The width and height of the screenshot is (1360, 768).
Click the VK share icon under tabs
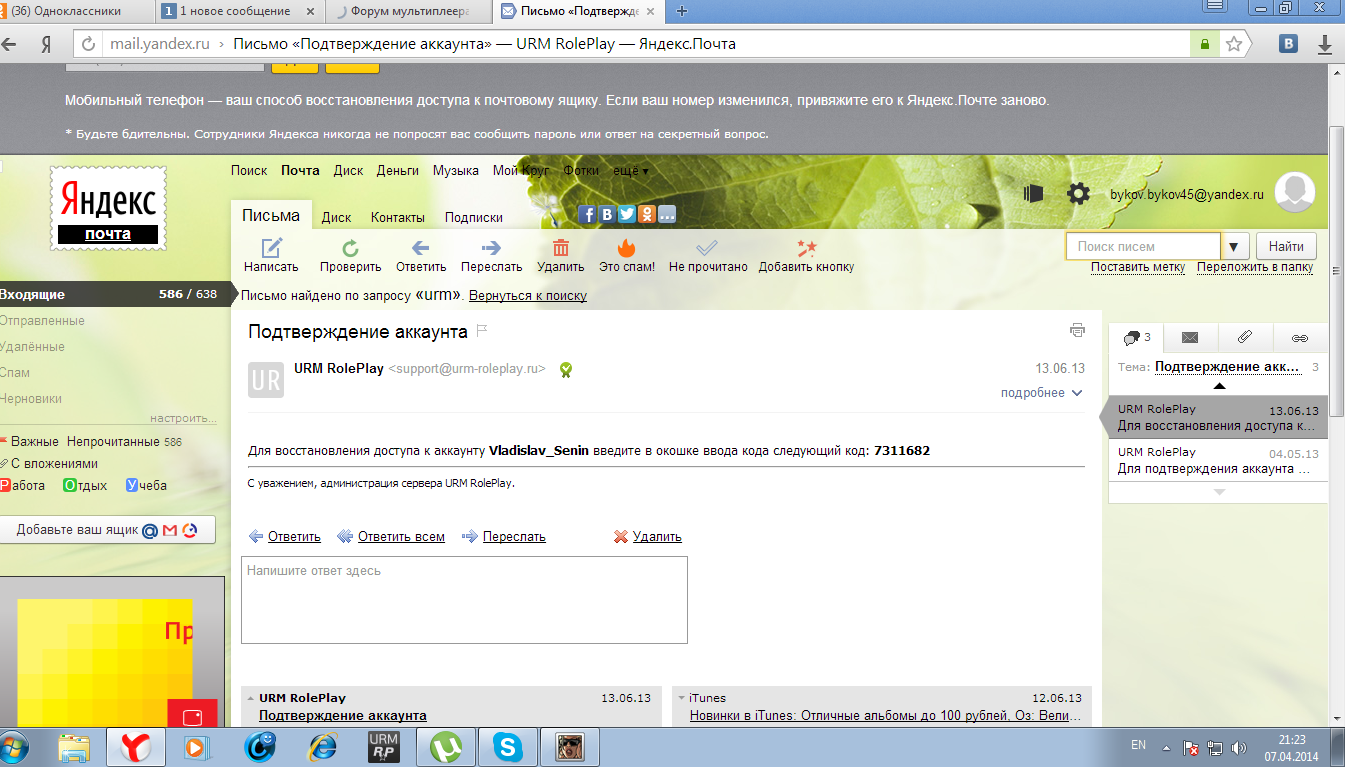click(x=607, y=214)
